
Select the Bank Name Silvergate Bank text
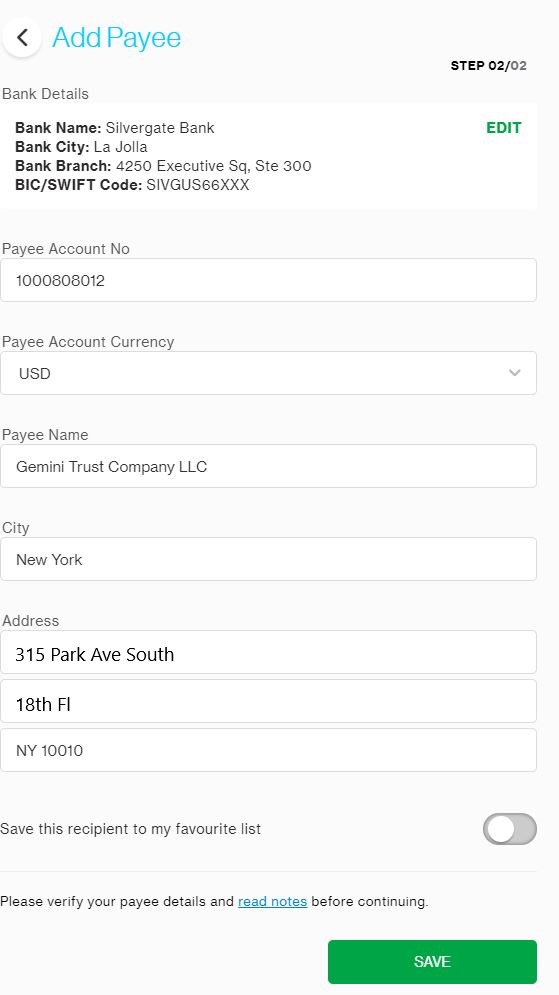coord(115,128)
